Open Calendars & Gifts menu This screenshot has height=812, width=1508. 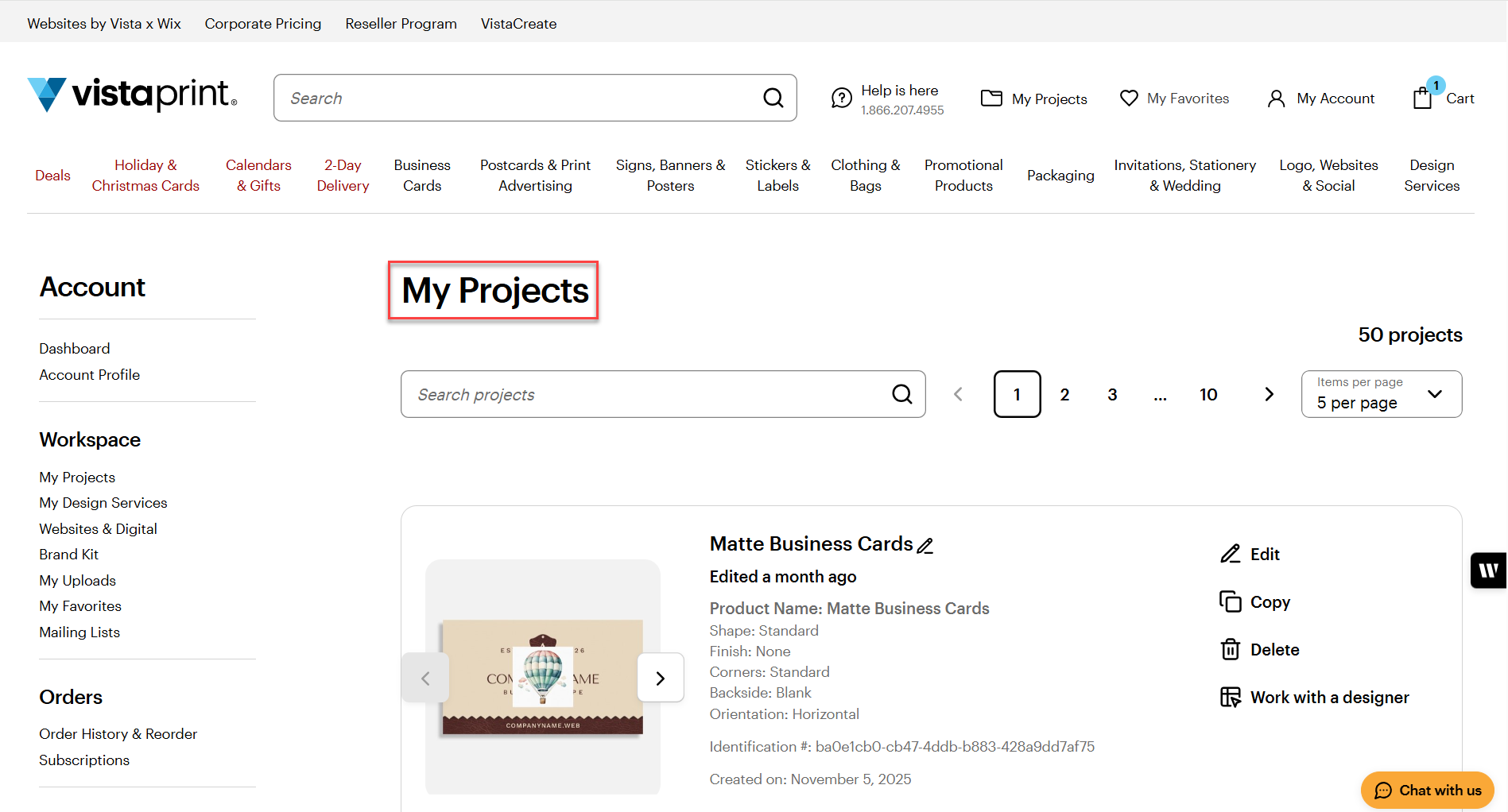(258, 176)
